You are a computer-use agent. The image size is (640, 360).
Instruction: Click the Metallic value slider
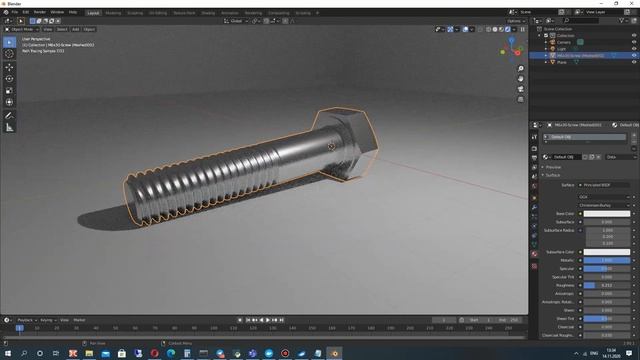pyautogui.click(x=607, y=260)
